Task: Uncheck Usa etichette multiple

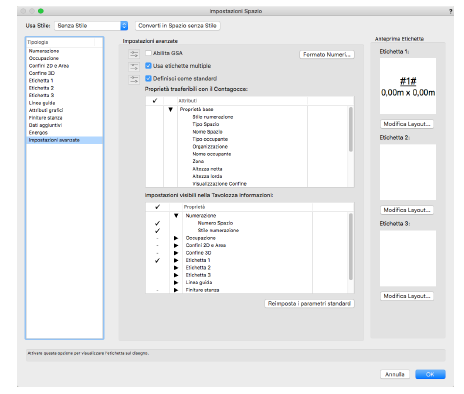Action: point(149,66)
